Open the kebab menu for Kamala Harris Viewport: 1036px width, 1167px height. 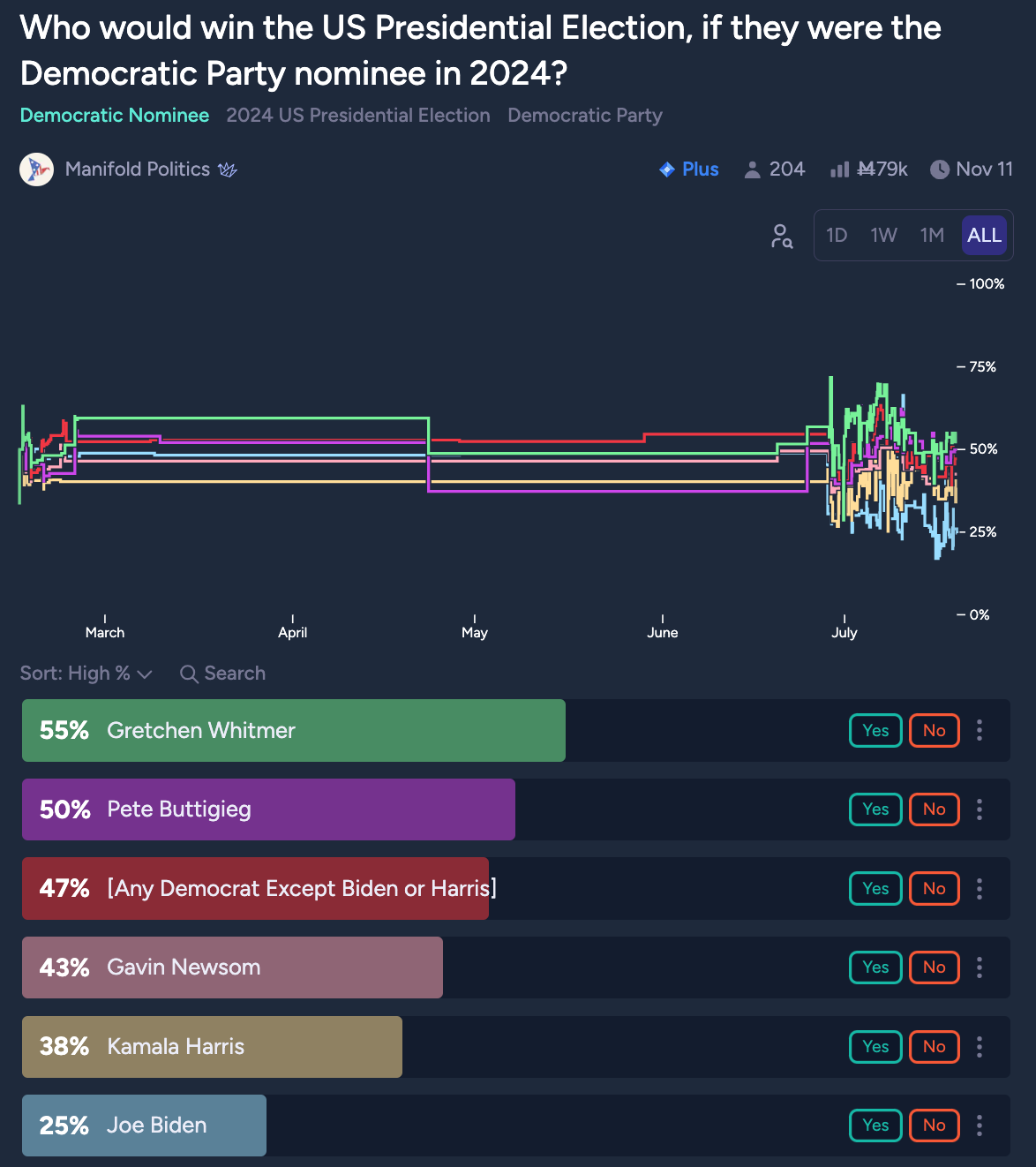[x=979, y=1047]
